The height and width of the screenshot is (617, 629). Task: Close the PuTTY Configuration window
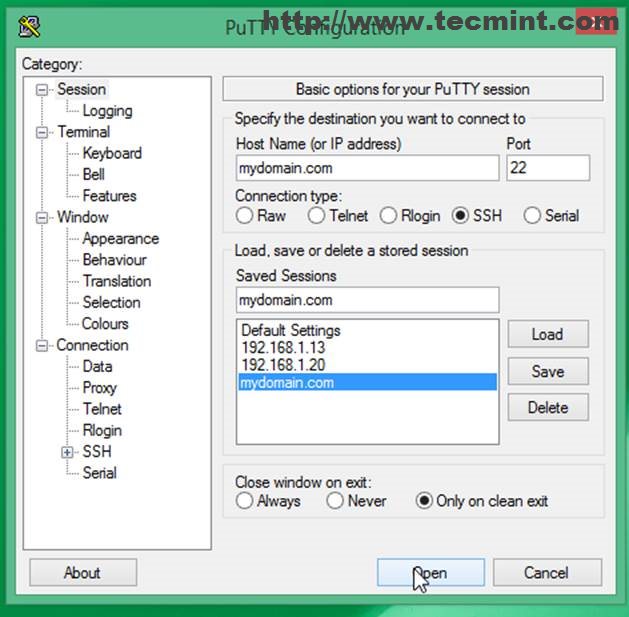click(x=596, y=22)
